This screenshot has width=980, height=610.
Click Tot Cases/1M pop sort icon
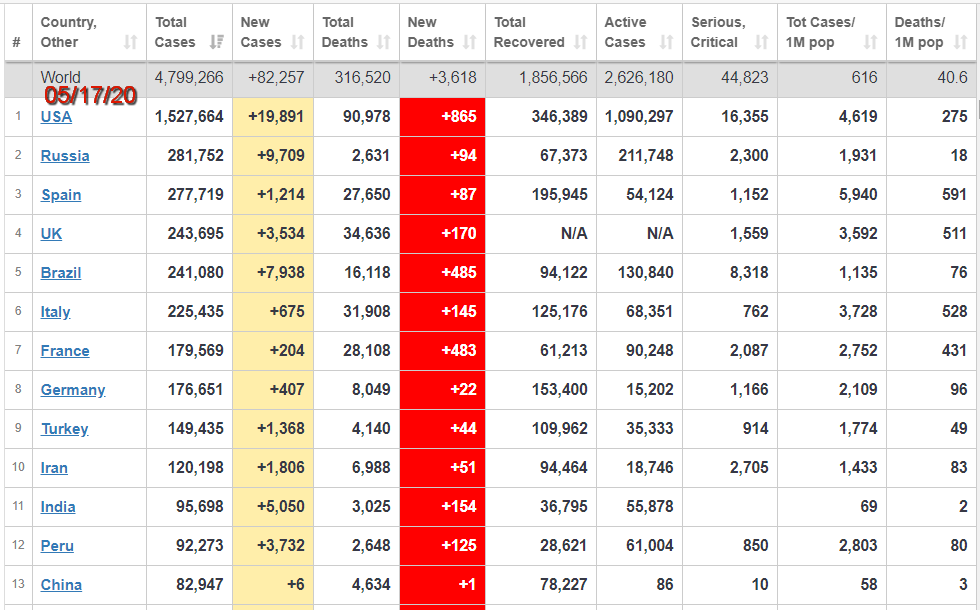(870, 42)
